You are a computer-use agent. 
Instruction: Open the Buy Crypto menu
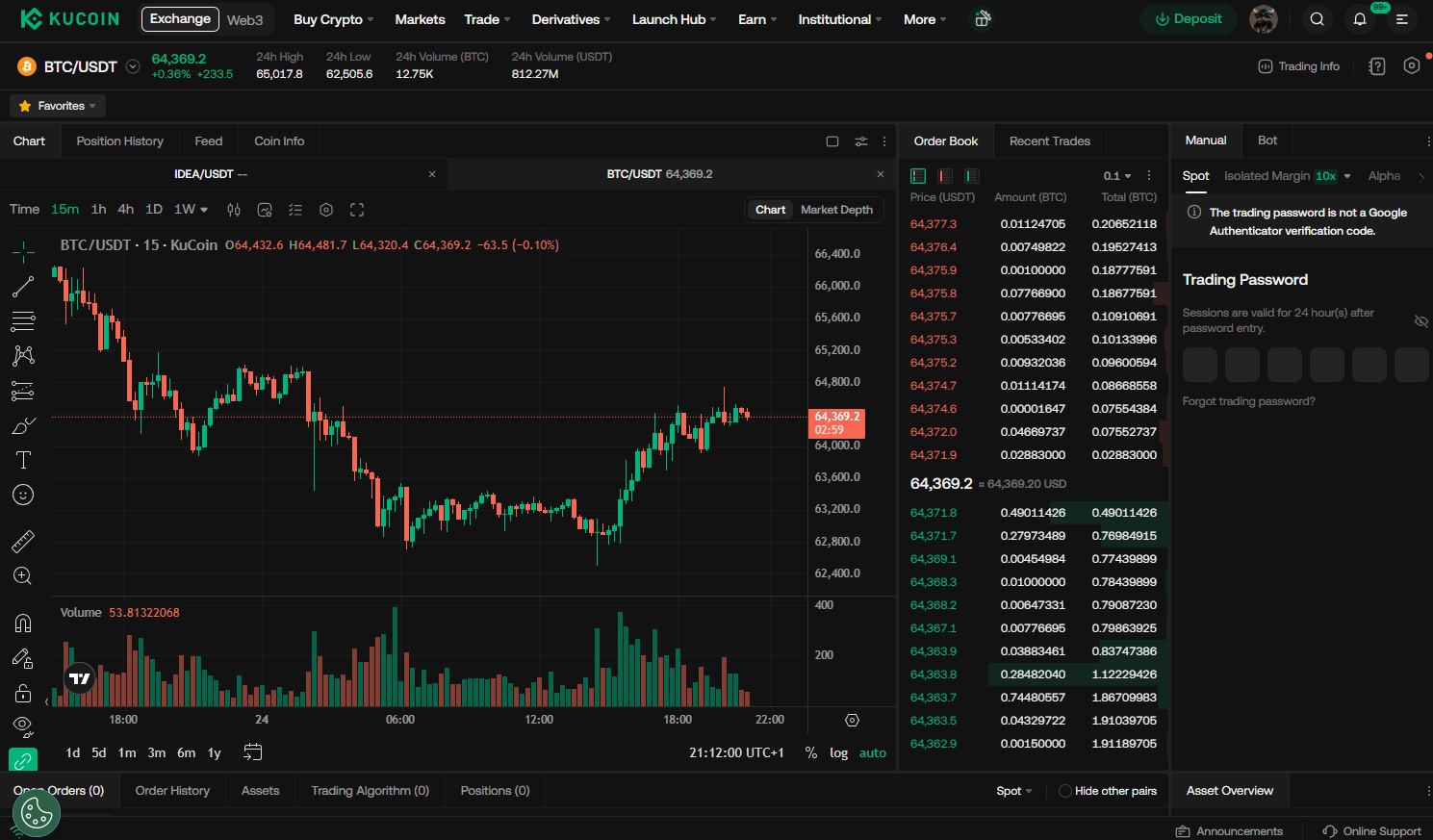(x=334, y=19)
